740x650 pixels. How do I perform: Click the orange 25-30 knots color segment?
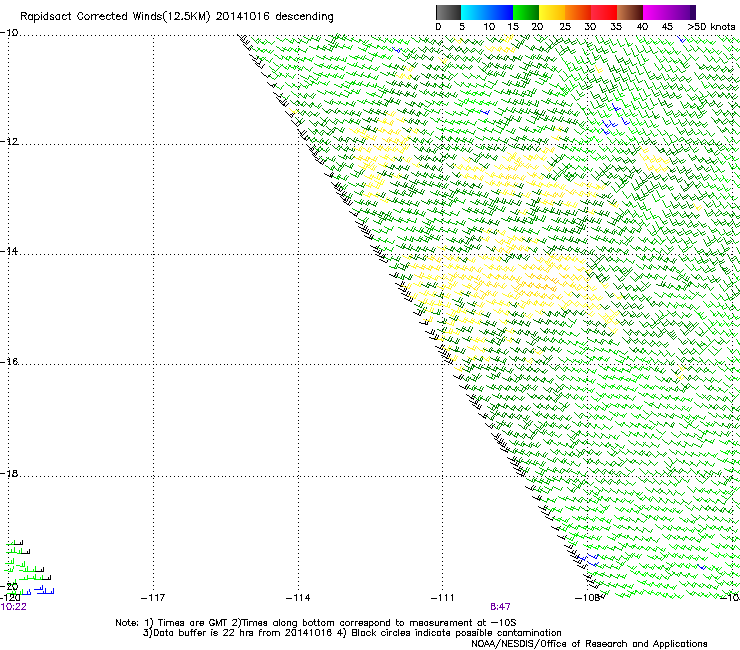[578, 12]
